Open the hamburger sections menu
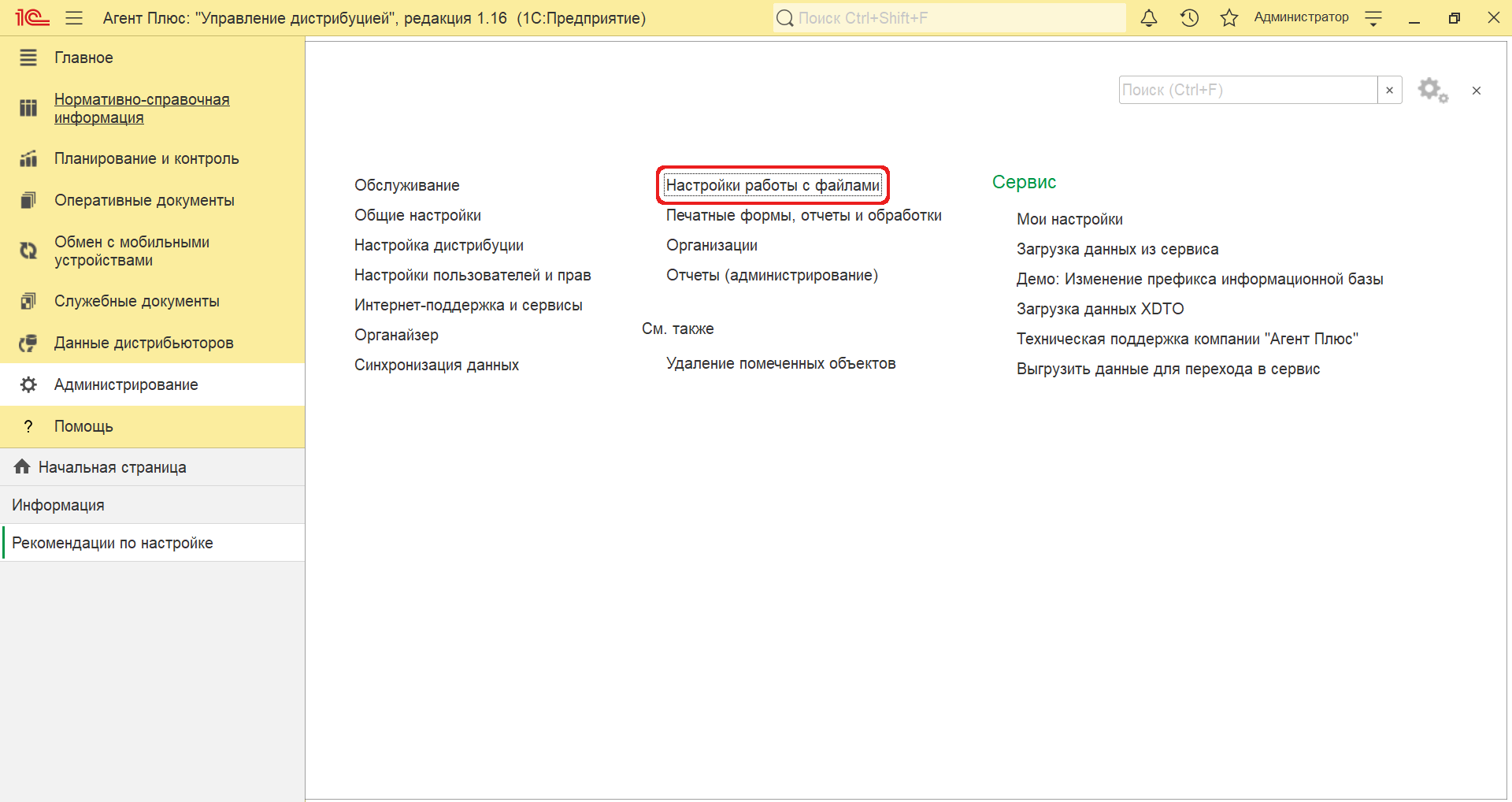 point(74,17)
